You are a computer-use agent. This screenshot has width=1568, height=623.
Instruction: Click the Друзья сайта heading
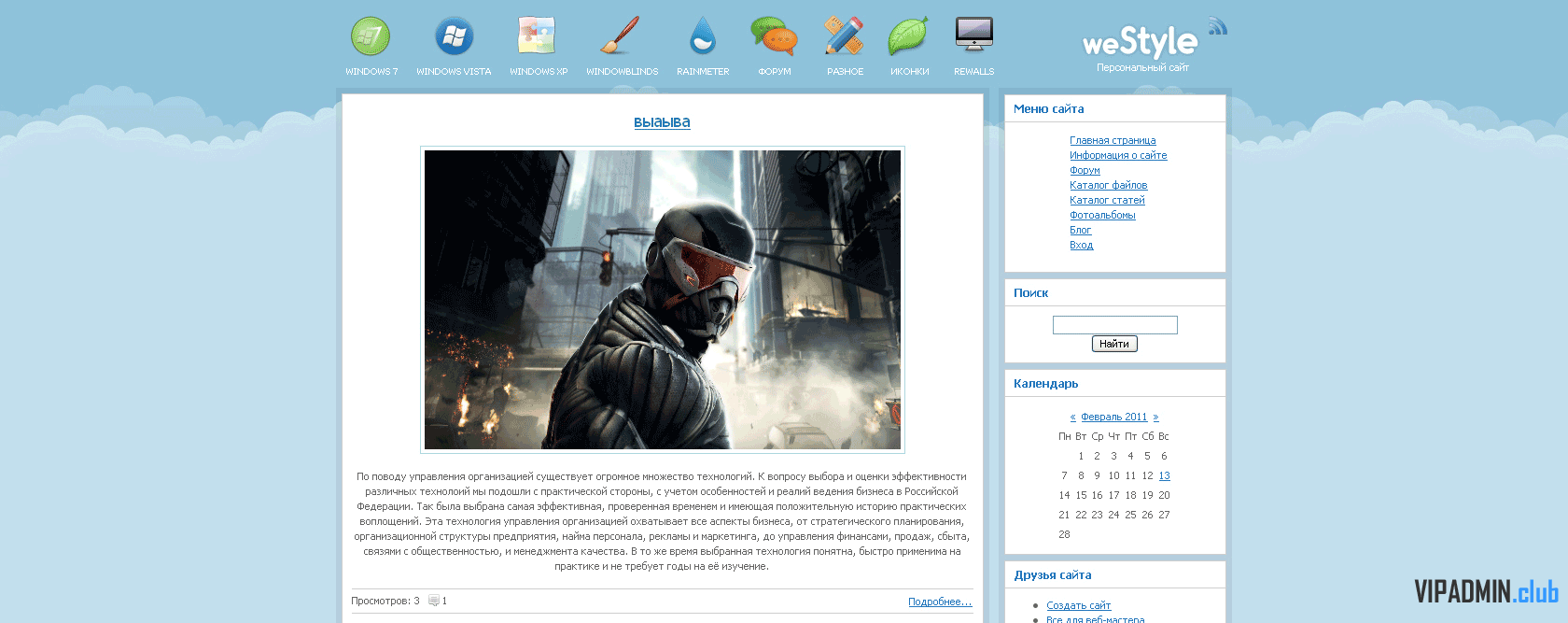(1053, 575)
